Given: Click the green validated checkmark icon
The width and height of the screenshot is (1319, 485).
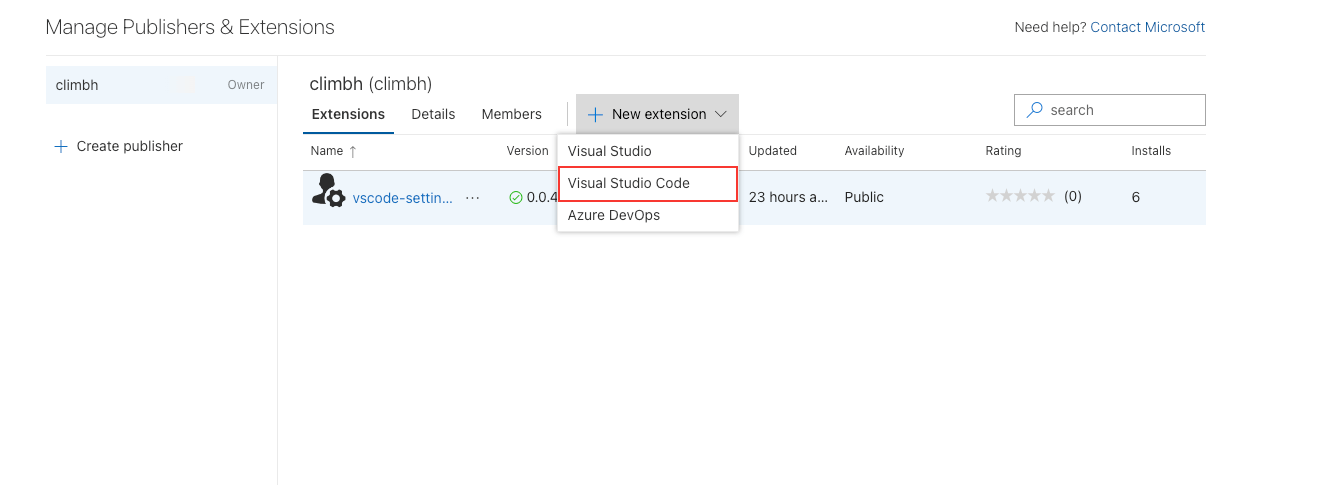Looking at the screenshot, I should [x=515, y=198].
